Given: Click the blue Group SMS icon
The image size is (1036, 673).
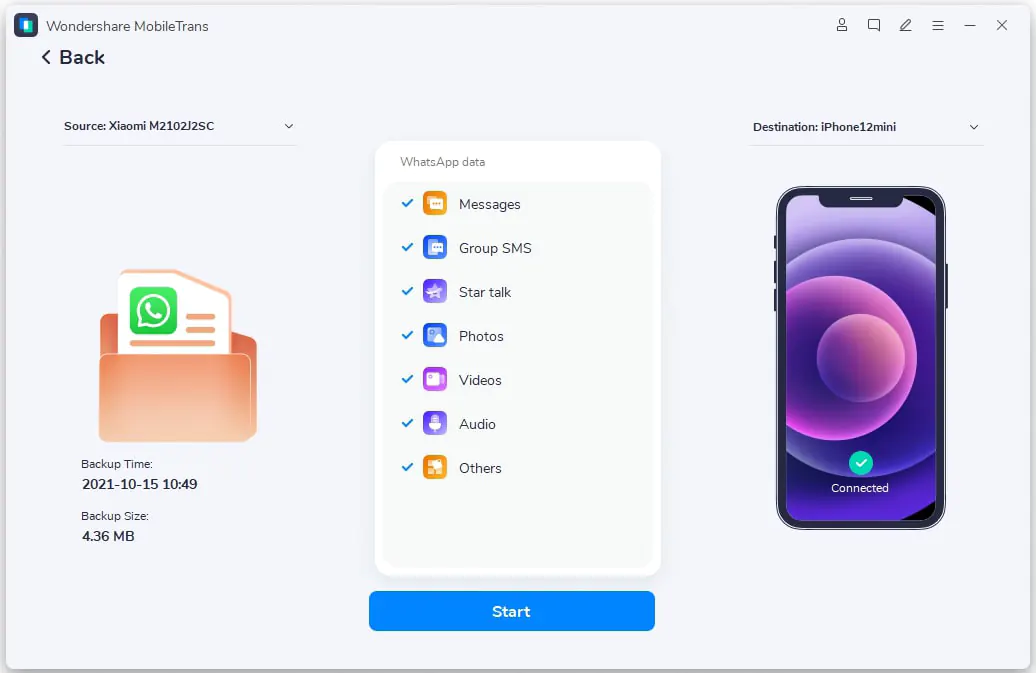Looking at the screenshot, I should tap(435, 248).
